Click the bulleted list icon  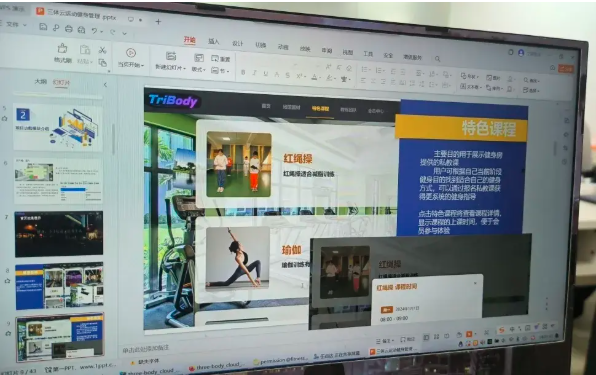(364, 70)
